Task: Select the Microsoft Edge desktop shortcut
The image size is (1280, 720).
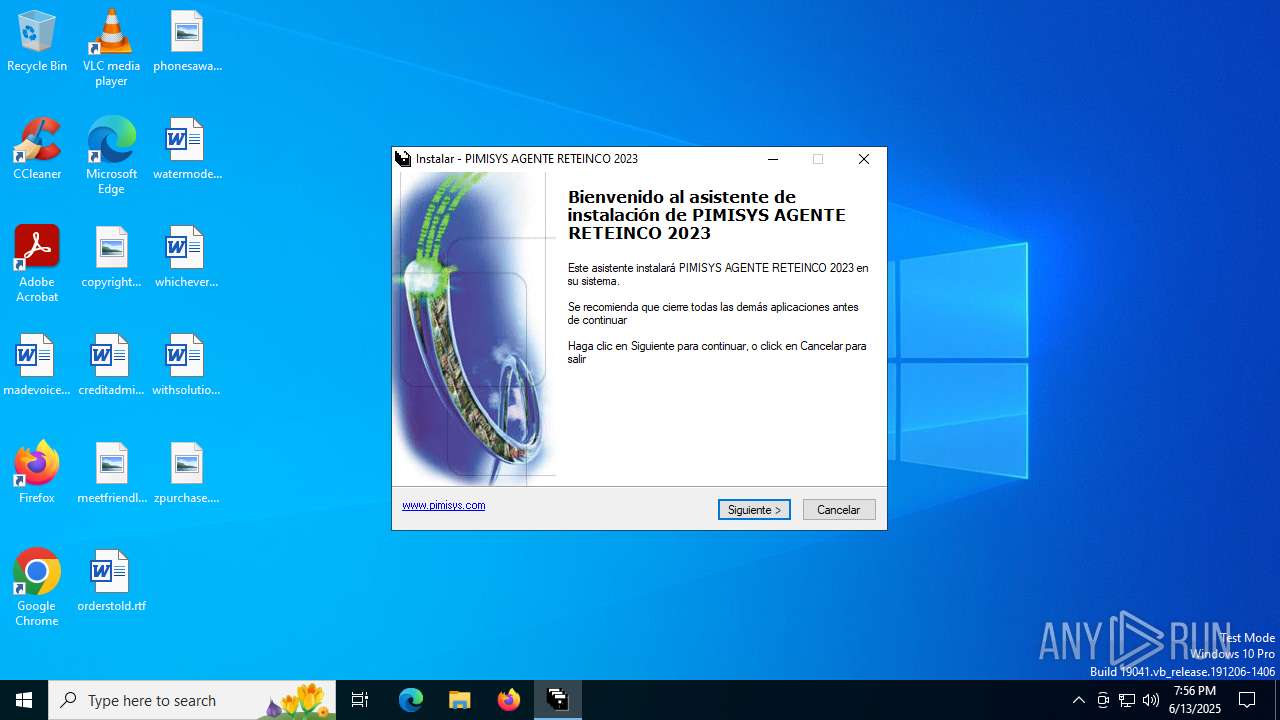Action: pos(111,156)
